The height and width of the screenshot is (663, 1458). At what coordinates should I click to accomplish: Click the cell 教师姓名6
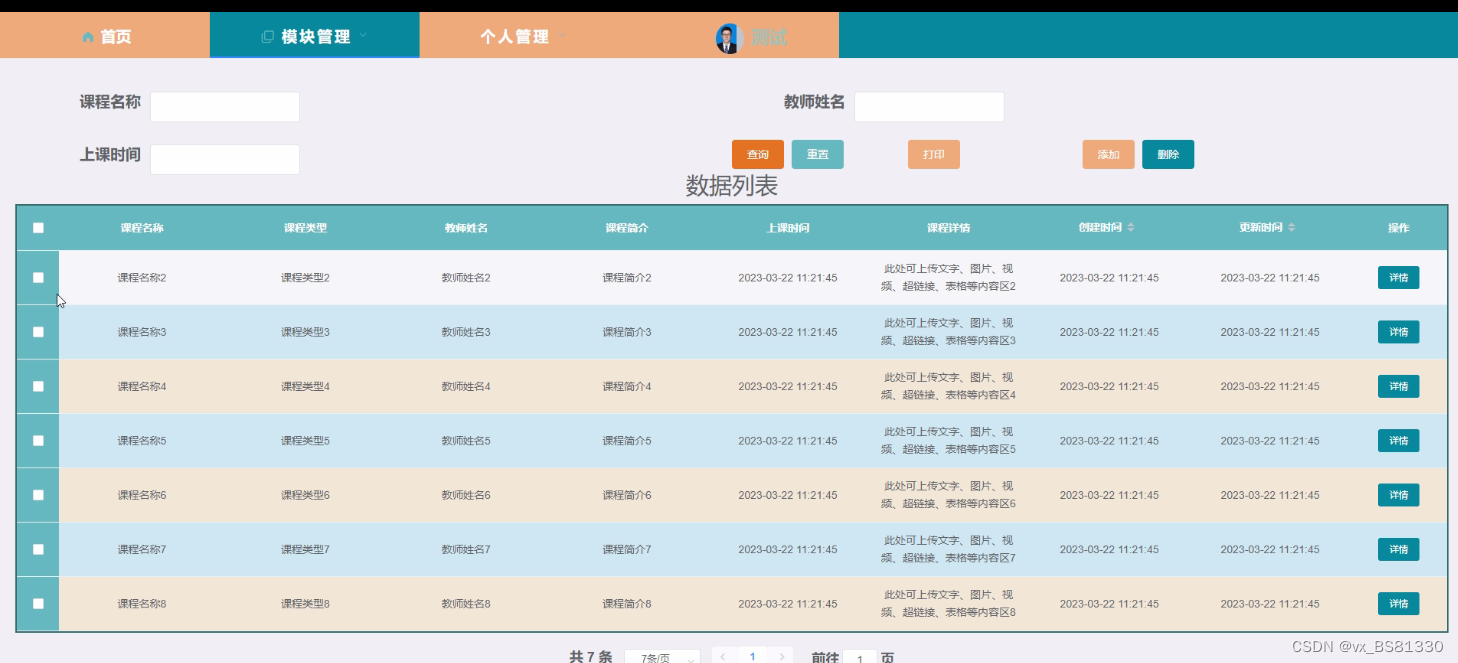pyautogui.click(x=466, y=495)
